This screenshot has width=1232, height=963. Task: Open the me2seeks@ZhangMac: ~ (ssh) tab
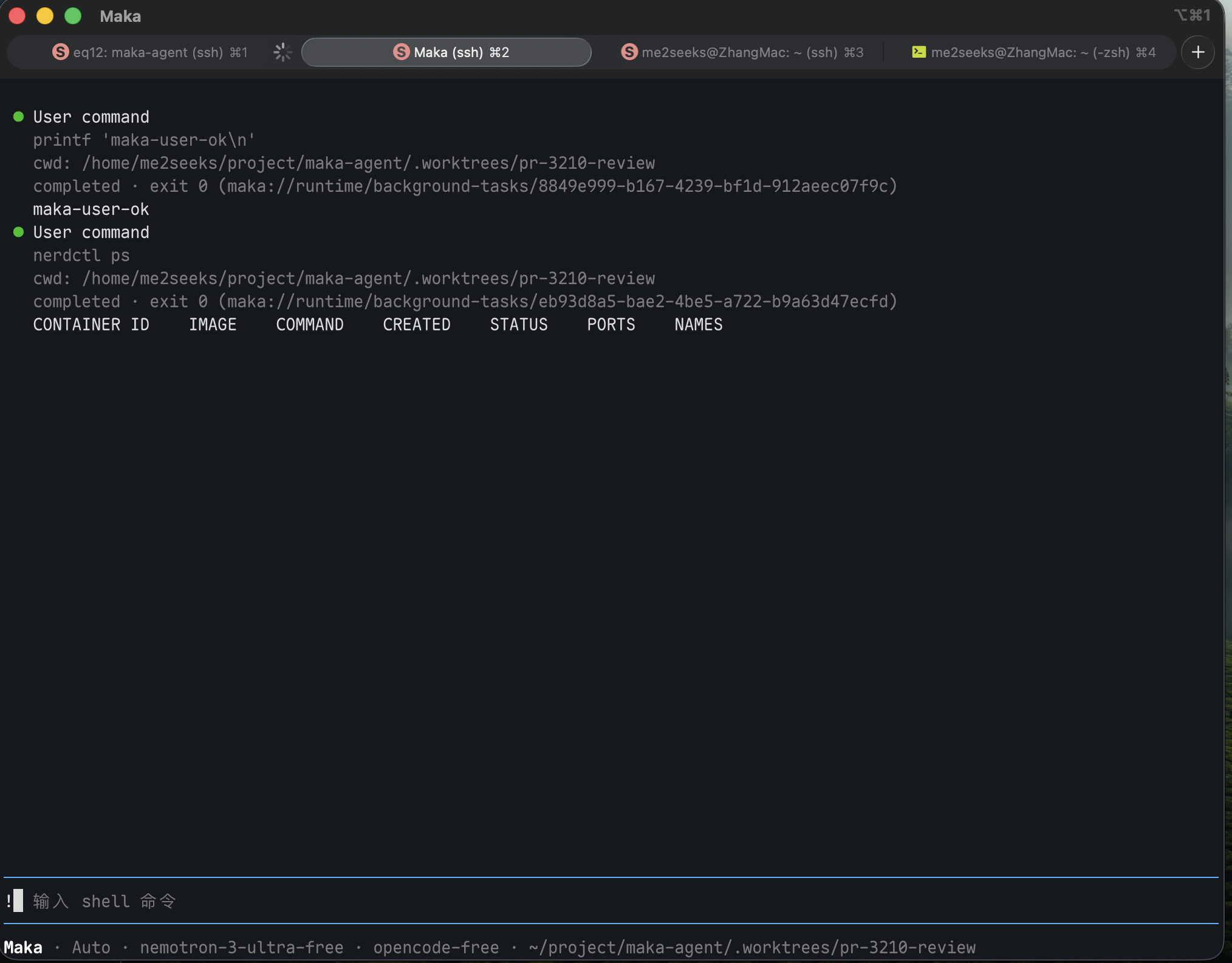tap(742, 52)
